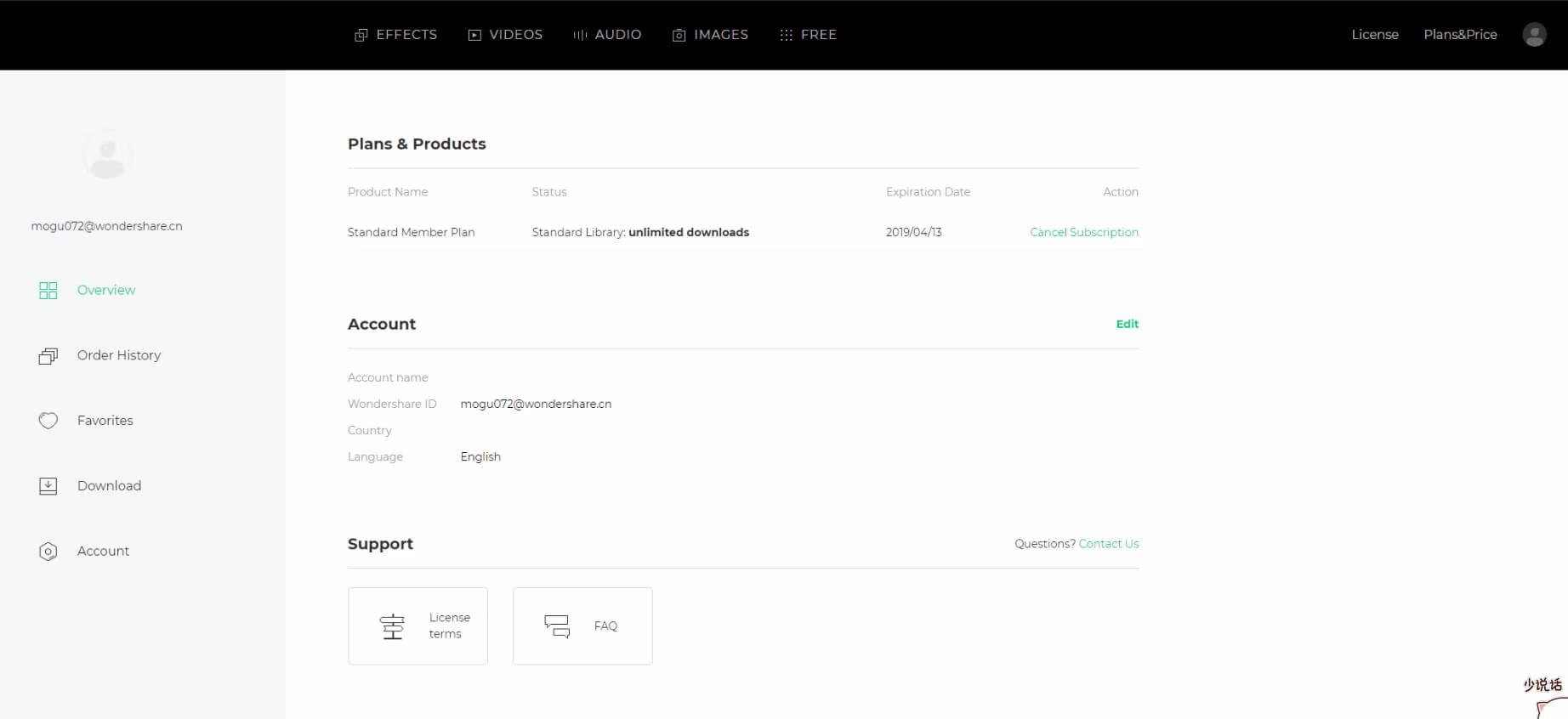Click the FAQ chat bubbles icon
1568x719 pixels.
557,626
